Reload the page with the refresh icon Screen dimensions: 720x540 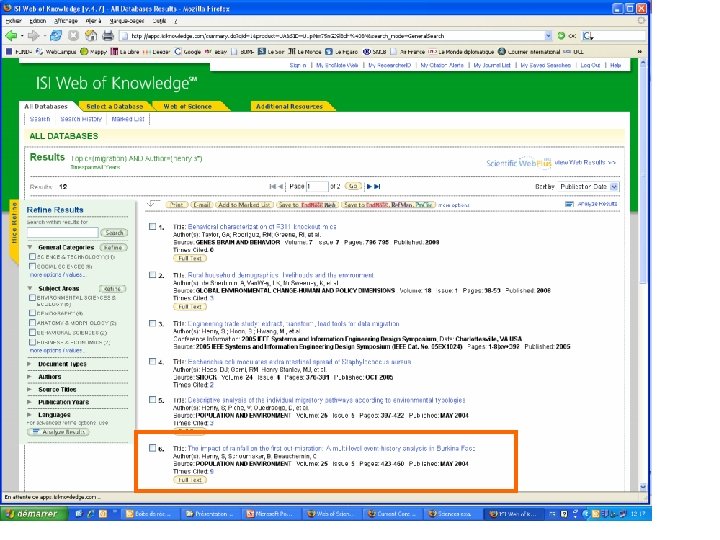56,35
